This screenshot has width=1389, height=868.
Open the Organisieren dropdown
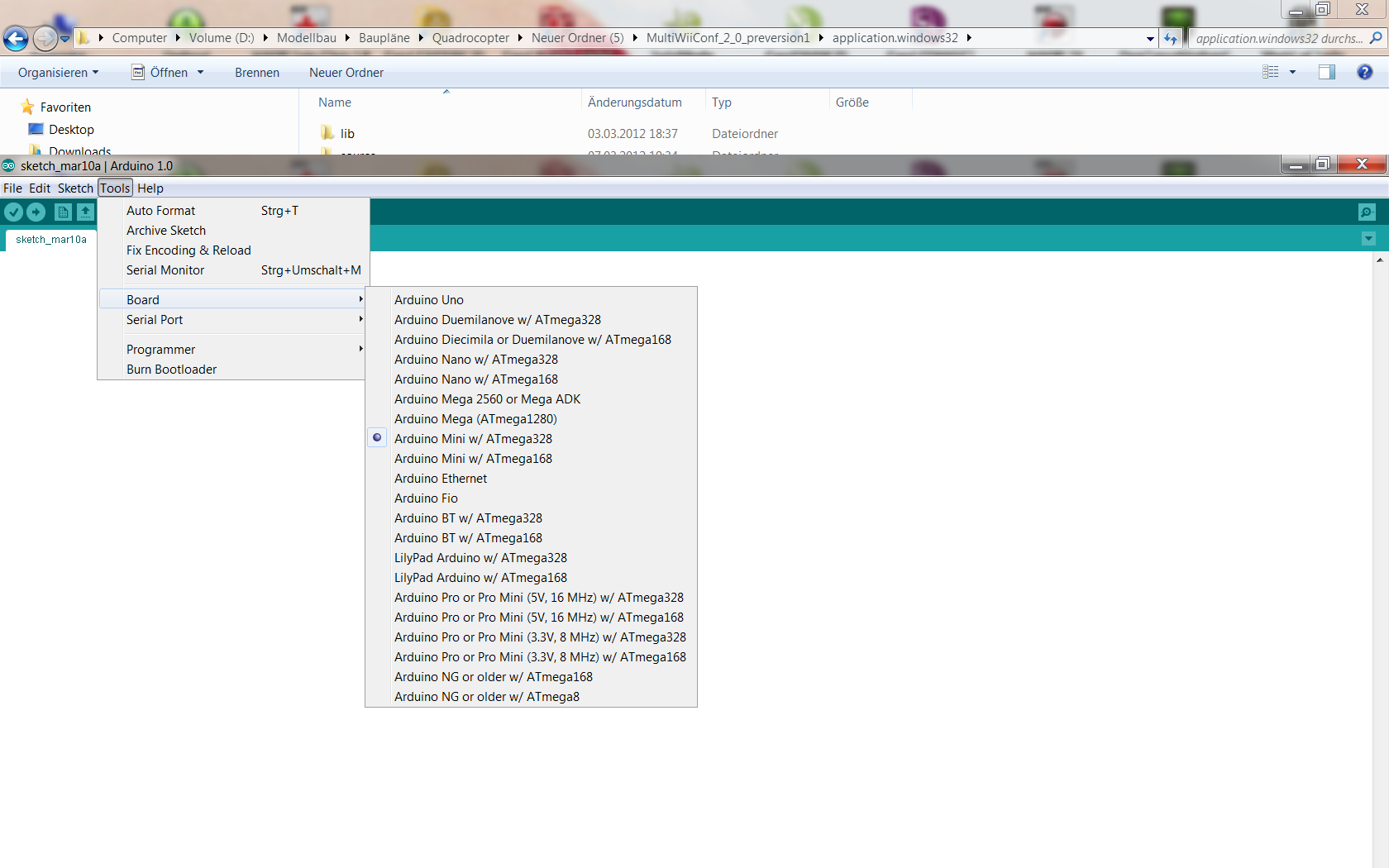pyautogui.click(x=58, y=73)
